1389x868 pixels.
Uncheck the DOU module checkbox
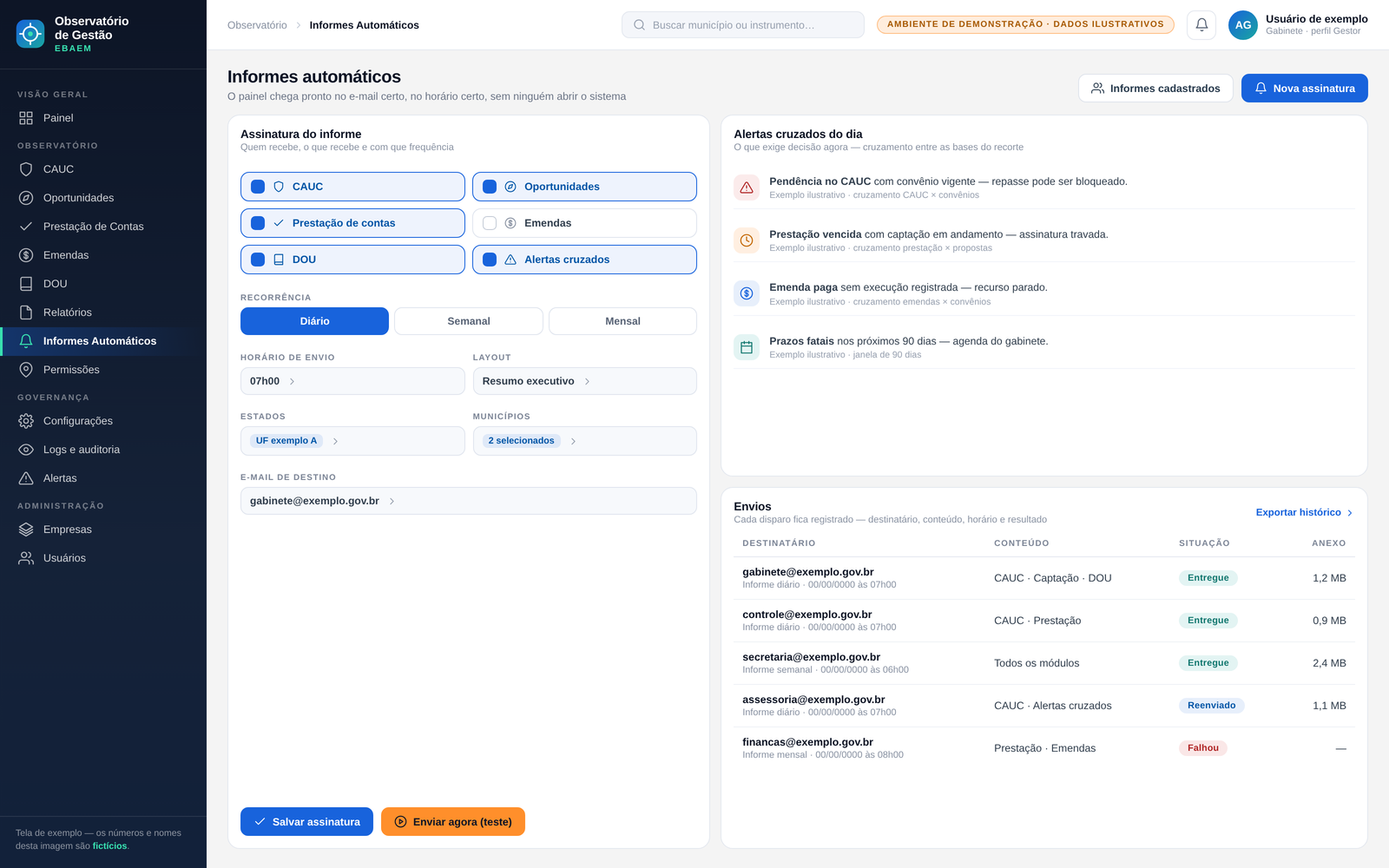[x=258, y=260]
